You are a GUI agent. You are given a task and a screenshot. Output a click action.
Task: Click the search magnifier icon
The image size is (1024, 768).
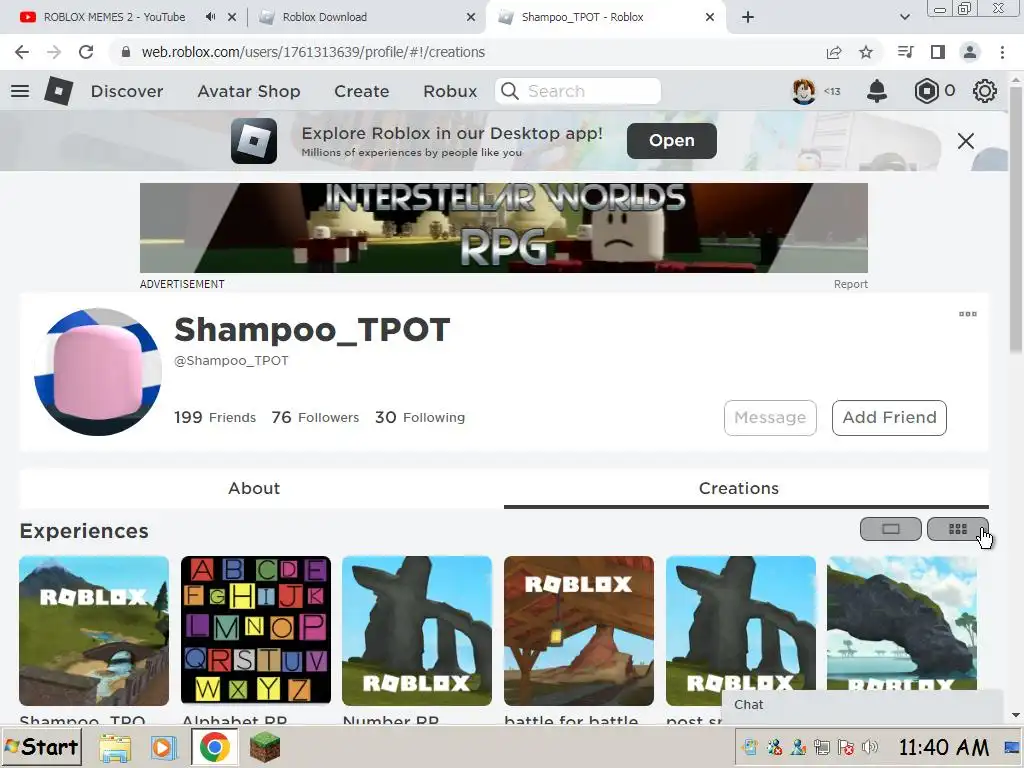[510, 91]
